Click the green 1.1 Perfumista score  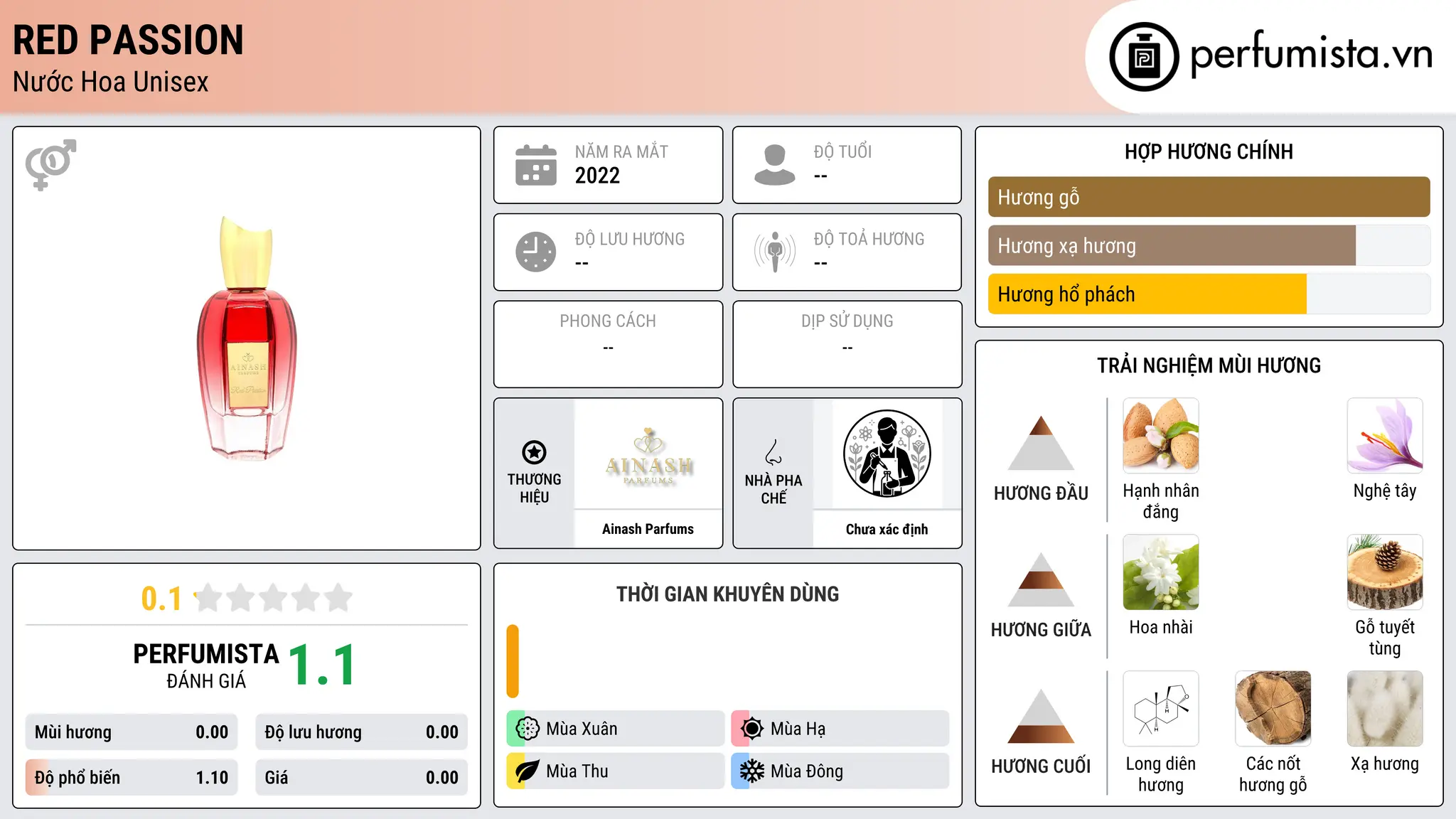pyautogui.click(x=322, y=665)
